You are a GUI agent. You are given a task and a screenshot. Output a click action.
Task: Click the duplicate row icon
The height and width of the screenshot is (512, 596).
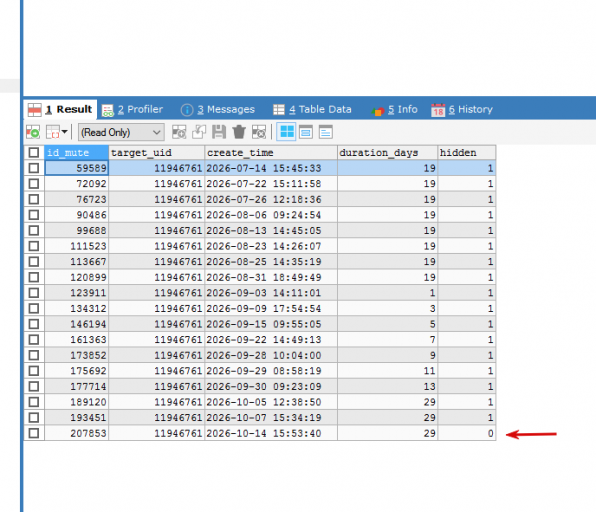point(199,132)
